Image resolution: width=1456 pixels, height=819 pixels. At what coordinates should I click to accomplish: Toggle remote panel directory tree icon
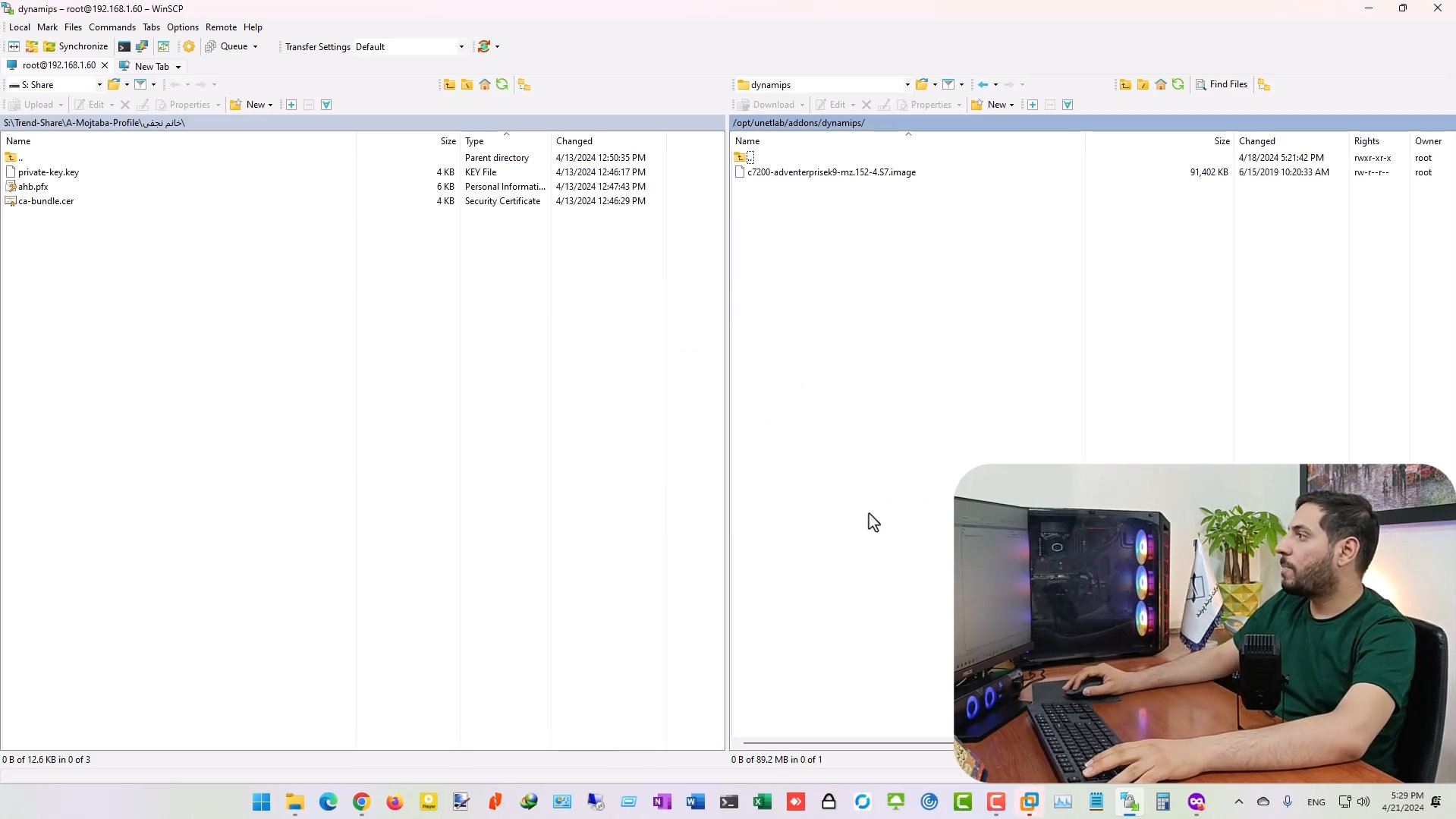click(x=1264, y=84)
